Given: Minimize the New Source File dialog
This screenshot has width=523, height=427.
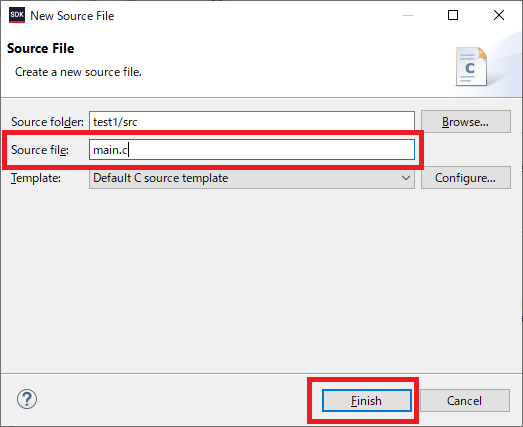Looking at the screenshot, I should tap(408, 15).
